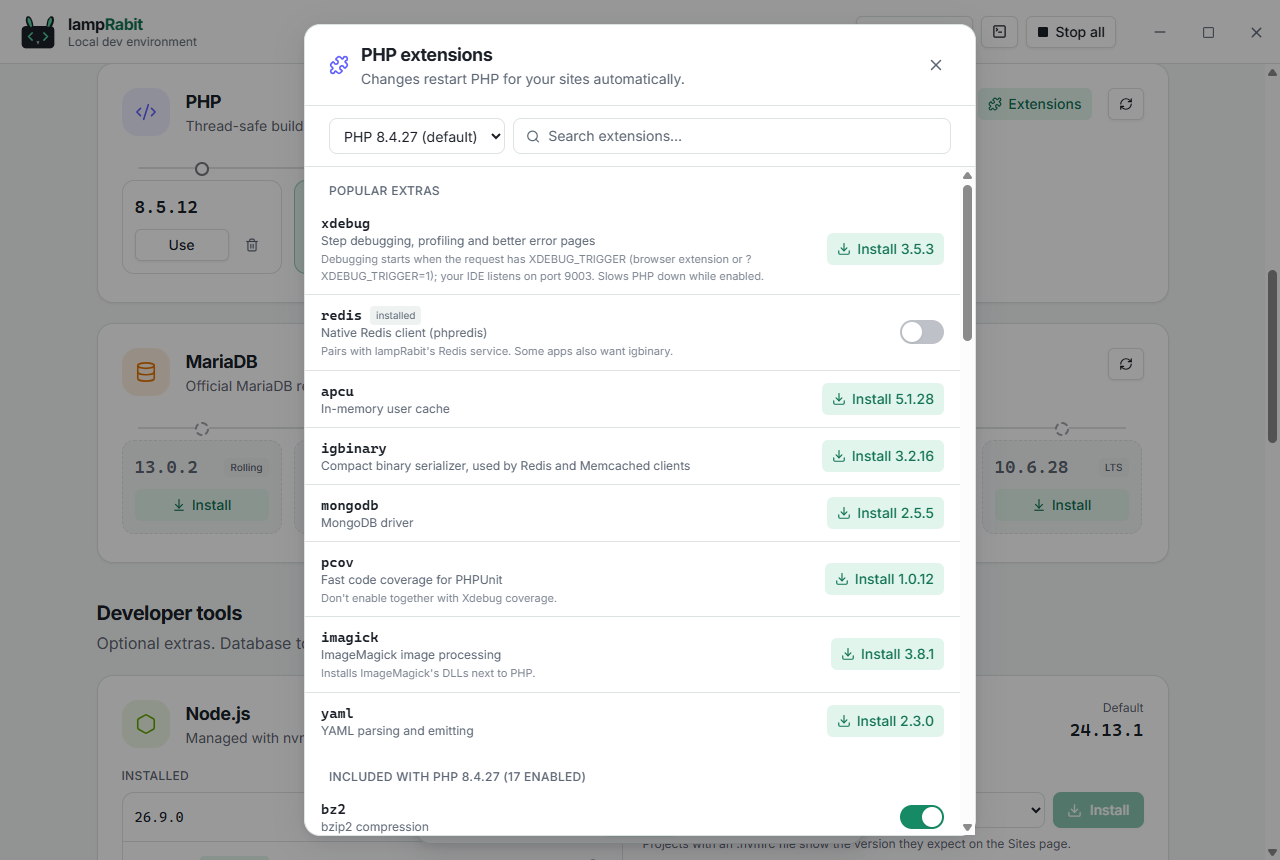This screenshot has width=1280, height=860.
Task: Focus the Search extensions field
Action: point(732,136)
